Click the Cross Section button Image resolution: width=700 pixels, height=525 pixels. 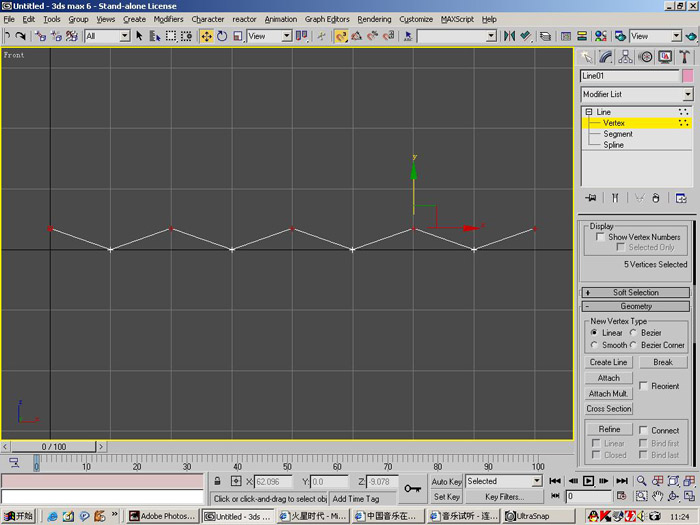pos(608,408)
